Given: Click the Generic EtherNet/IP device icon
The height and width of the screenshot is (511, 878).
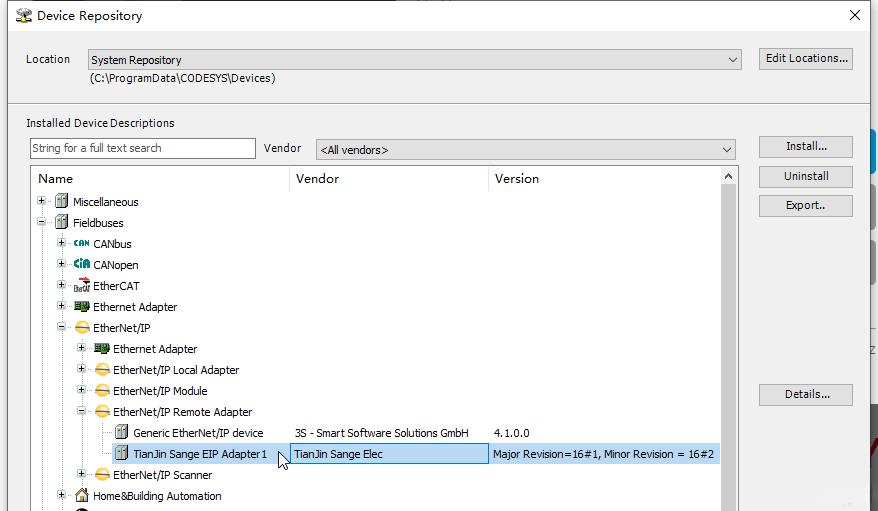Looking at the screenshot, I should click(x=122, y=432).
